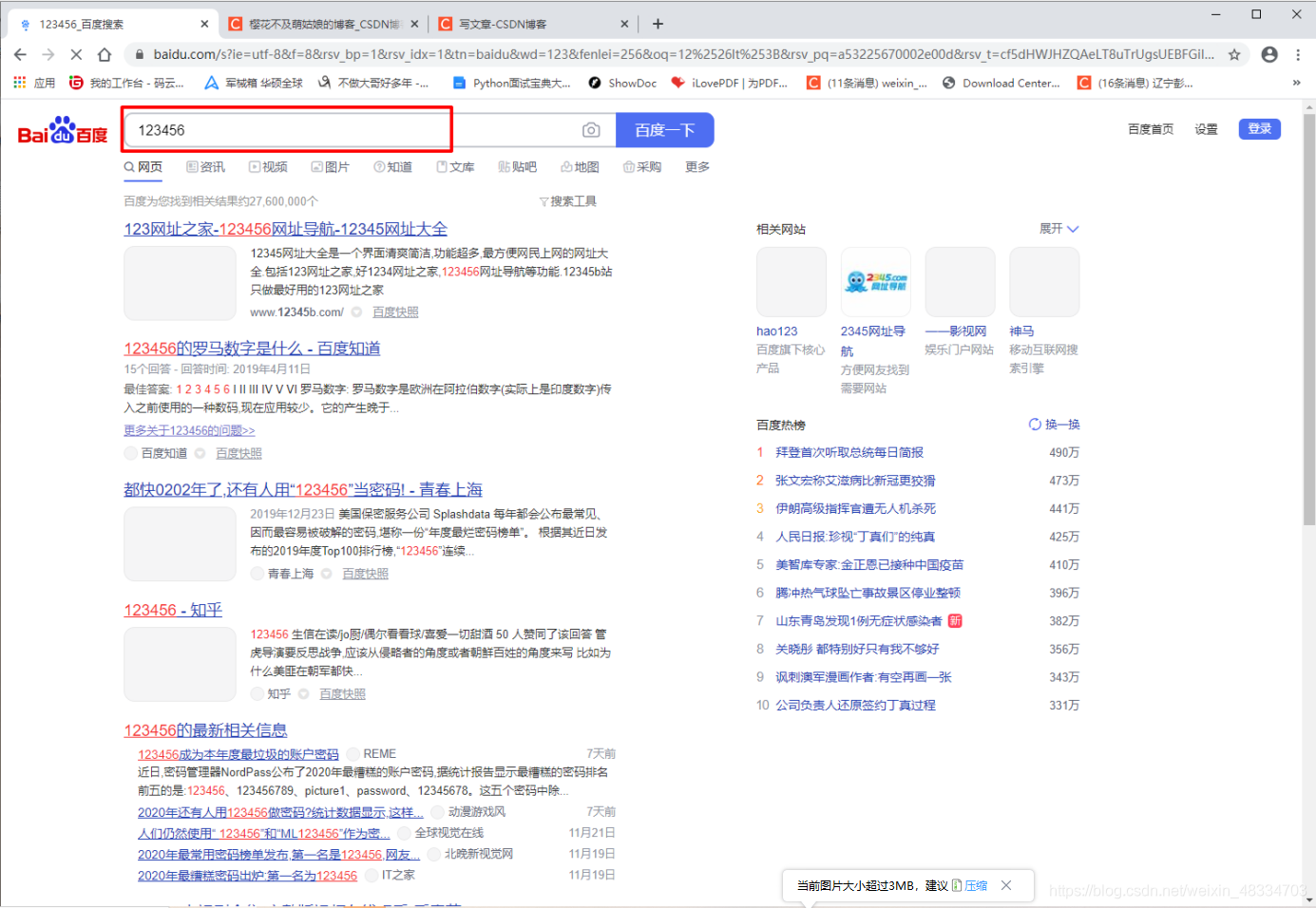
Task: Click the 百度一下 search button
Action: click(x=665, y=130)
